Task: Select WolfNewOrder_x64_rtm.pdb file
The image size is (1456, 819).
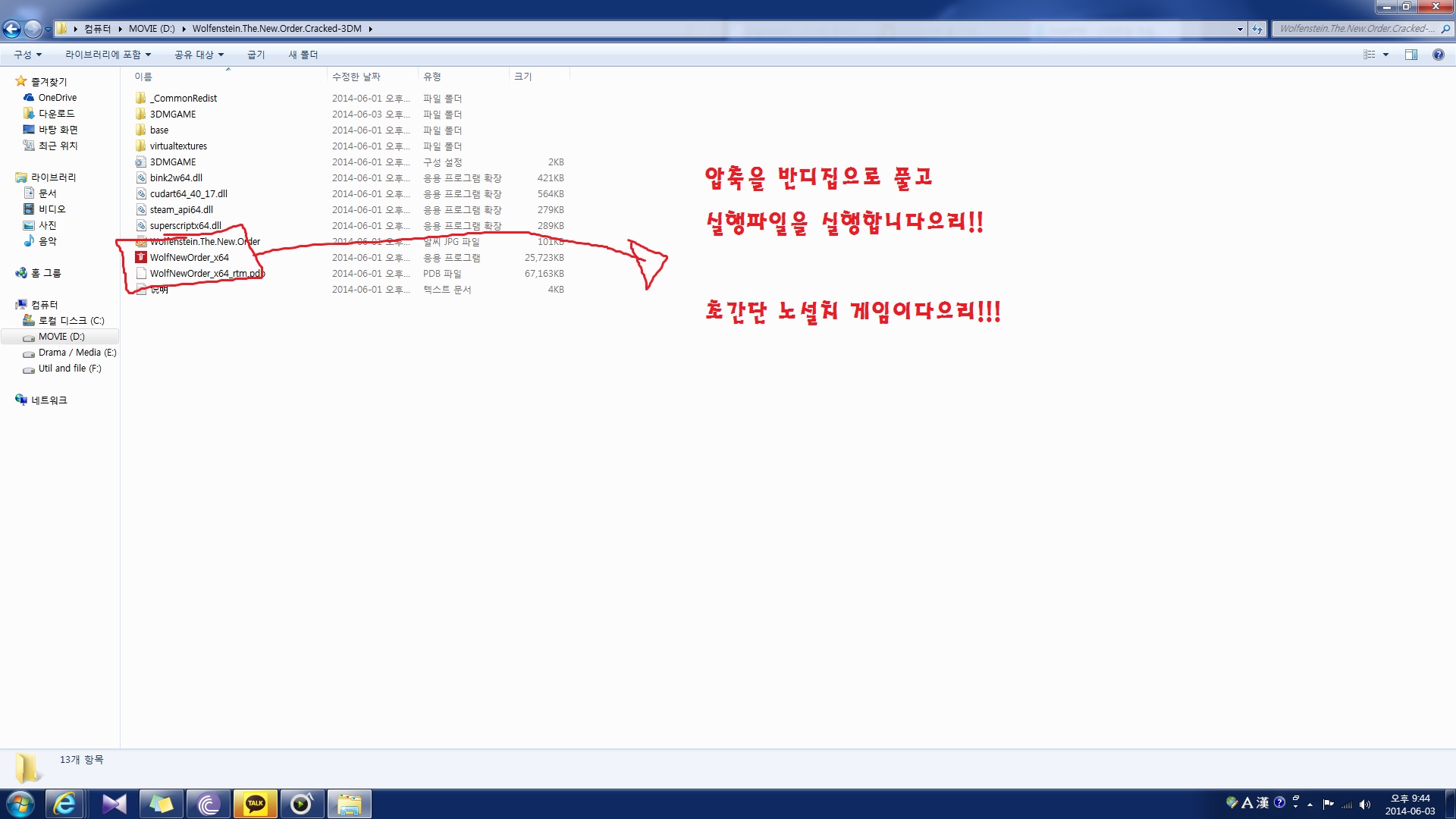Action: point(207,274)
